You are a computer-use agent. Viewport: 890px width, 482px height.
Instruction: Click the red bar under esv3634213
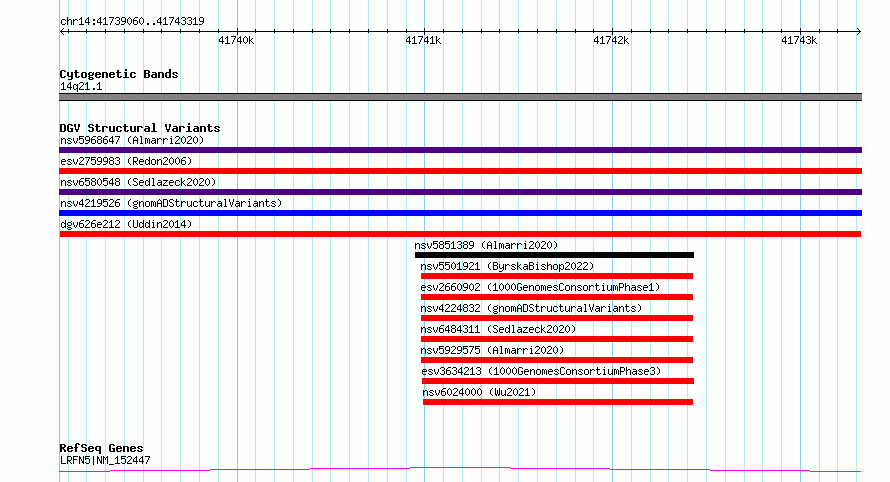[x=557, y=381]
